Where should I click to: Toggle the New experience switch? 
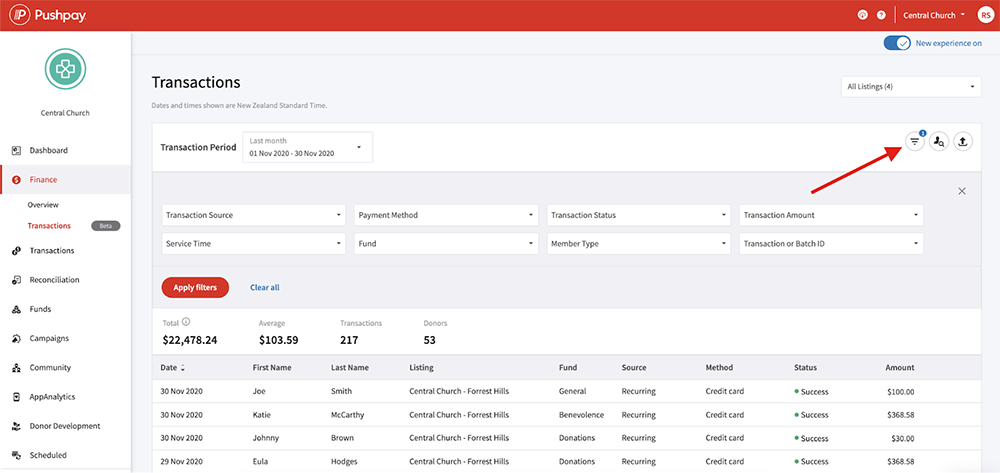pos(897,44)
